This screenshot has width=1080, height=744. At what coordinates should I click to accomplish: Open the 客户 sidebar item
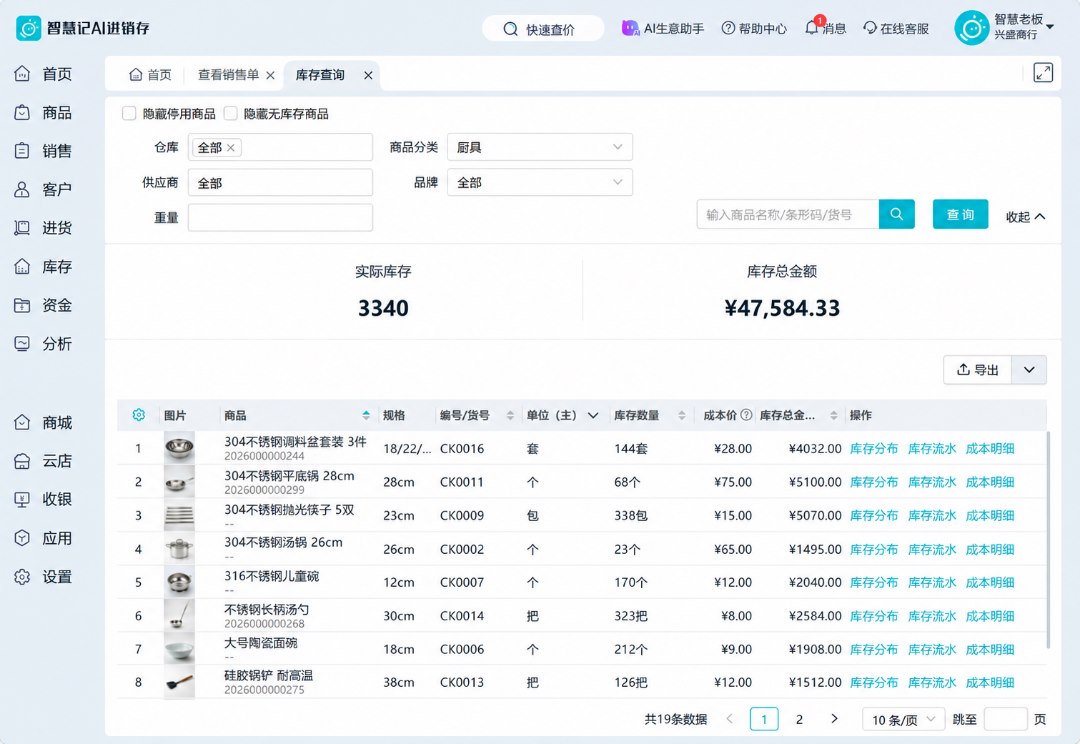[43, 189]
